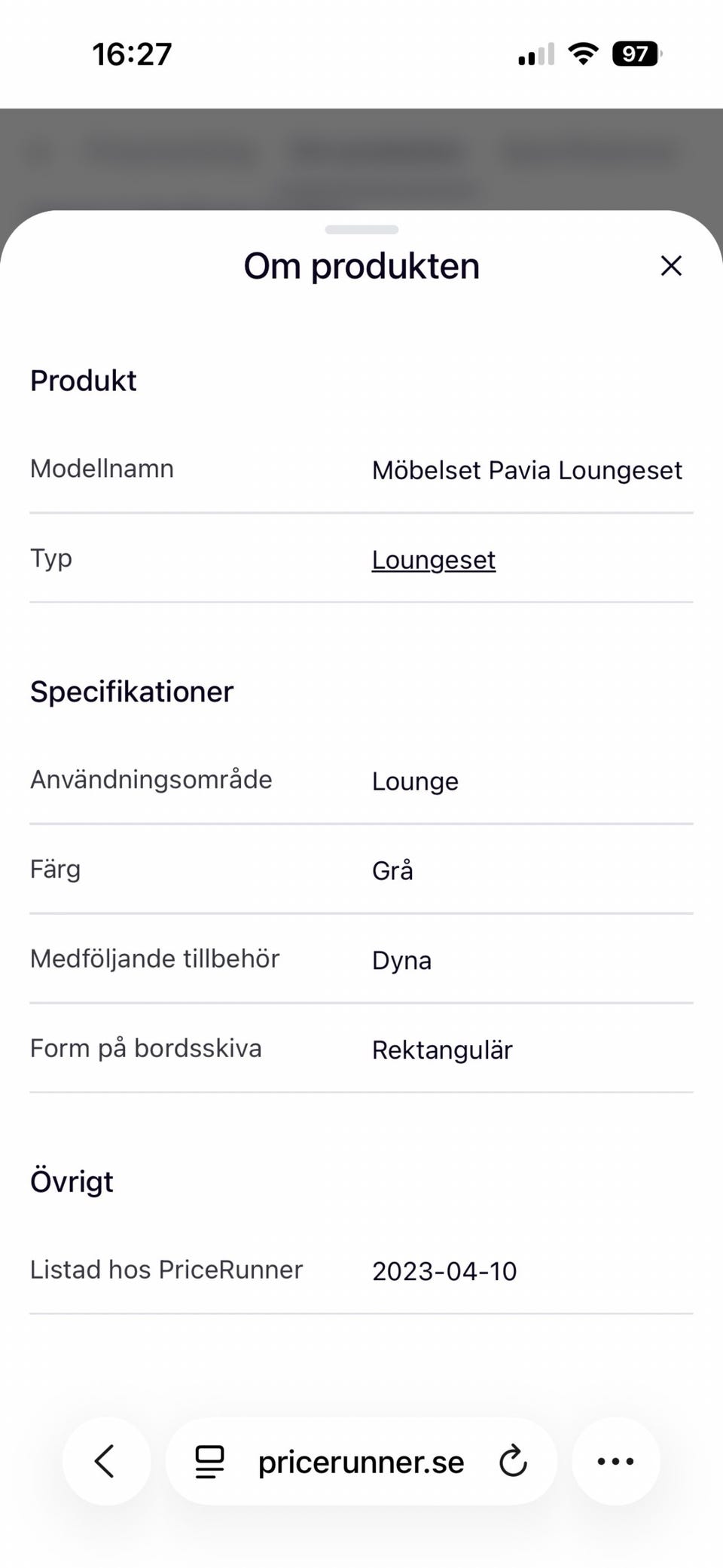723x1568 pixels.
Task: Tap the Färg value Grå
Action: 392,871
